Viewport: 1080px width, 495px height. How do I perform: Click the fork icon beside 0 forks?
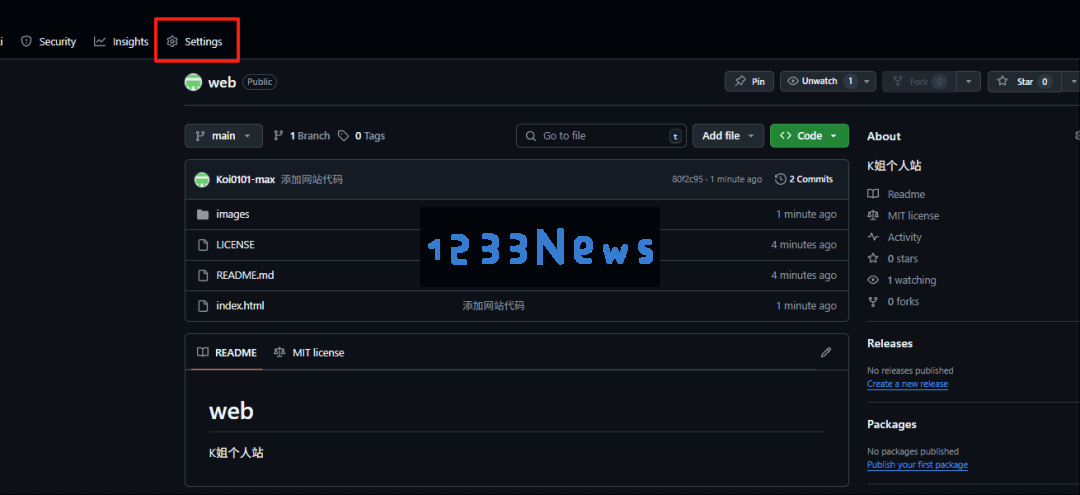(873, 302)
